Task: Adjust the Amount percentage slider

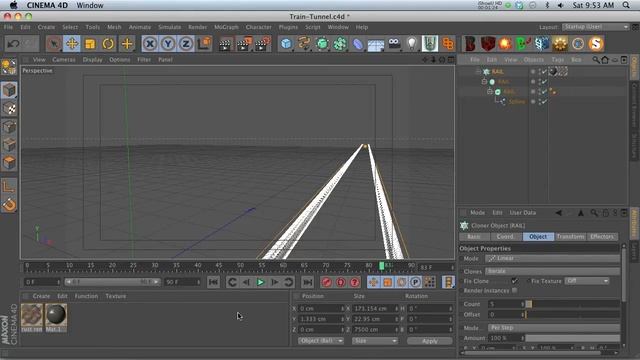Action: point(573,338)
